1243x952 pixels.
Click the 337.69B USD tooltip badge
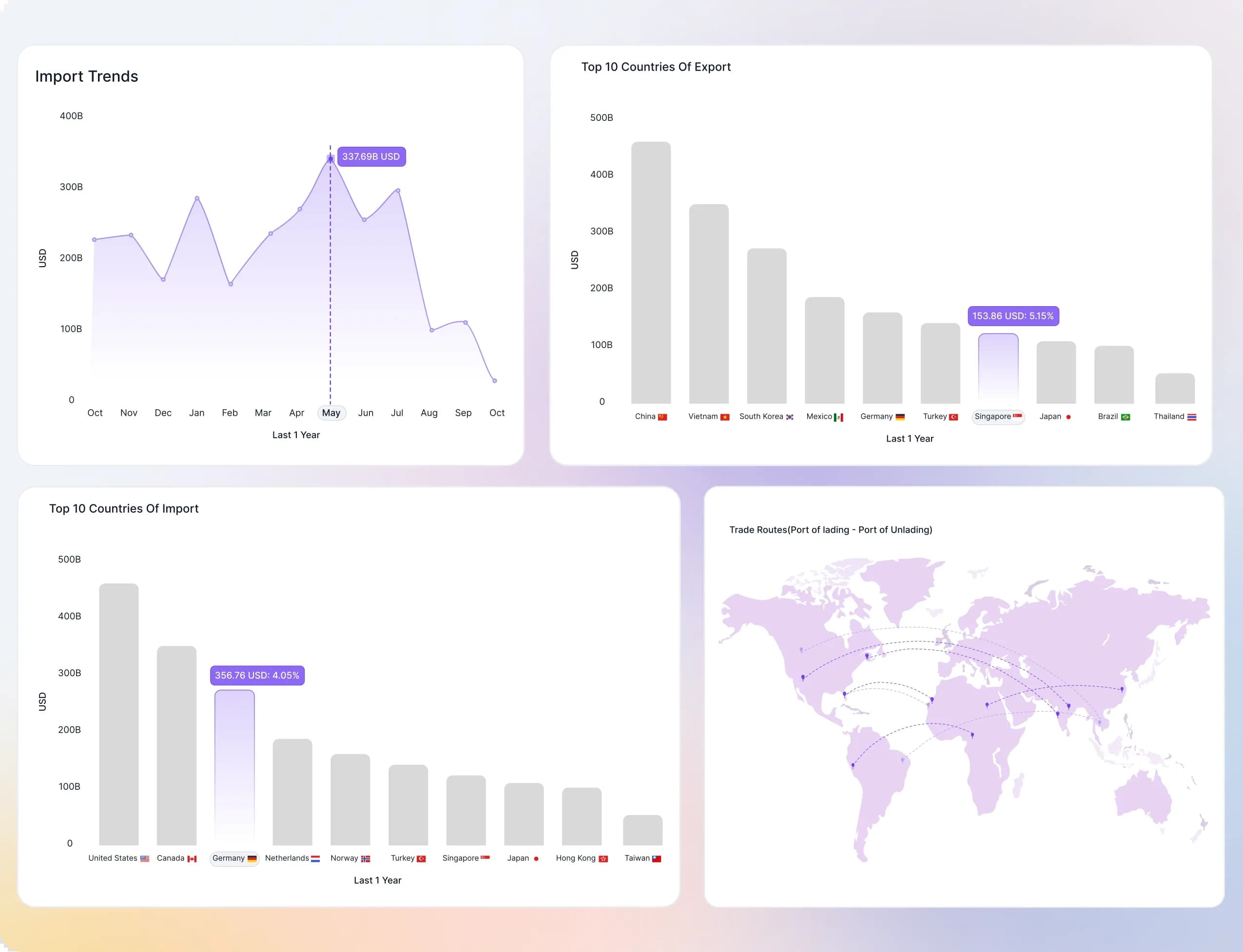point(371,156)
